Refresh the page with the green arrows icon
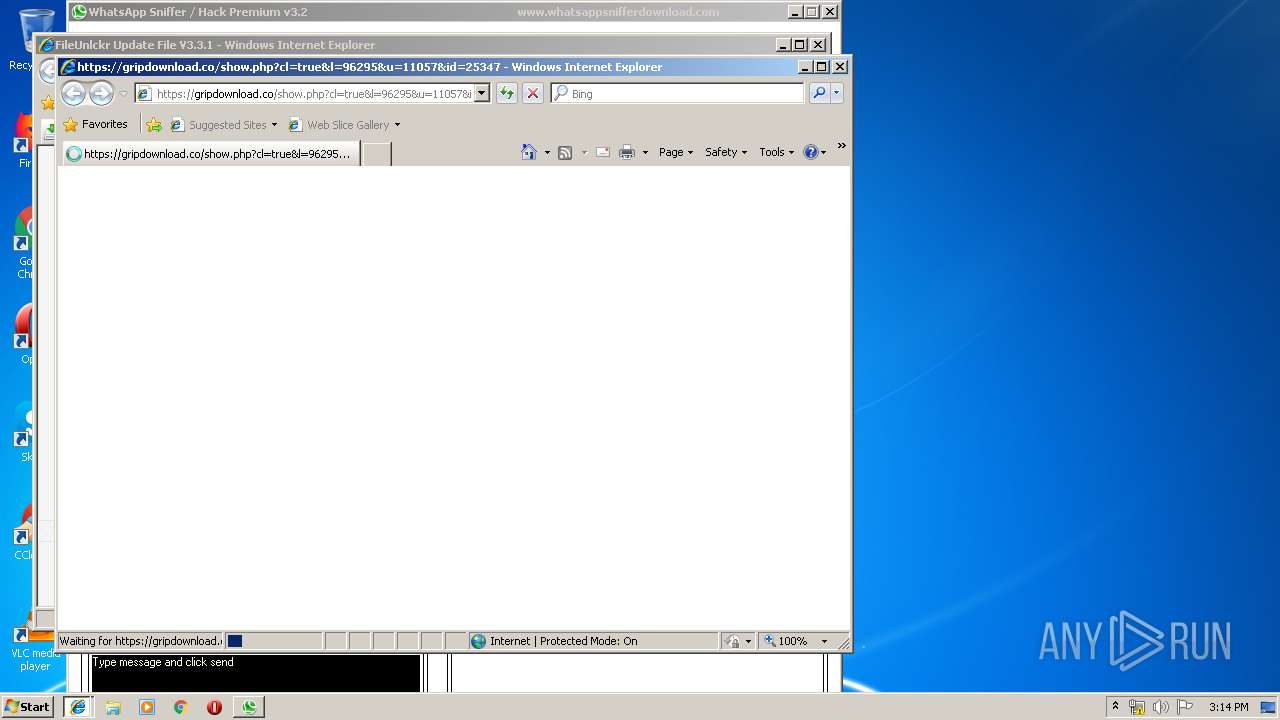Viewport: 1280px width, 720px height. click(507, 94)
